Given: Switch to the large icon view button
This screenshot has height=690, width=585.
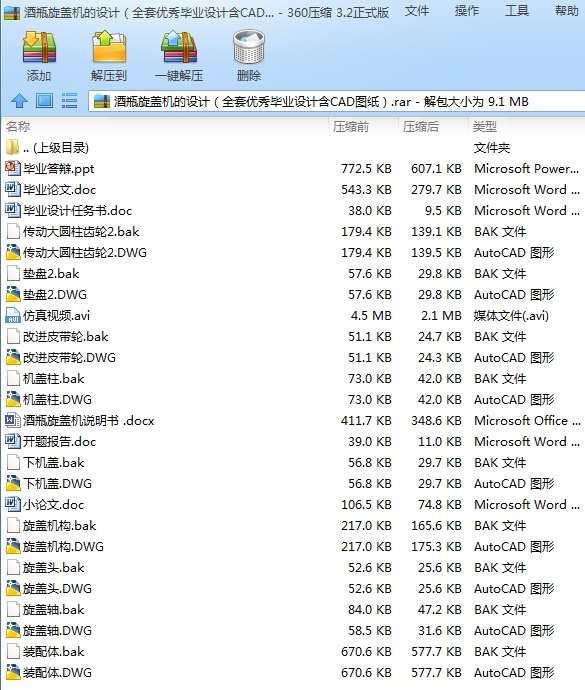Looking at the screenshot, I should click(x=44, y=101).
